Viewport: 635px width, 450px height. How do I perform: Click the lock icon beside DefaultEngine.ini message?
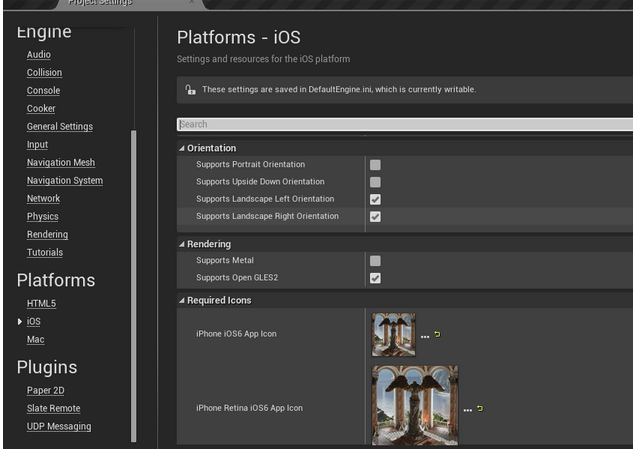(x=190, y=90)
